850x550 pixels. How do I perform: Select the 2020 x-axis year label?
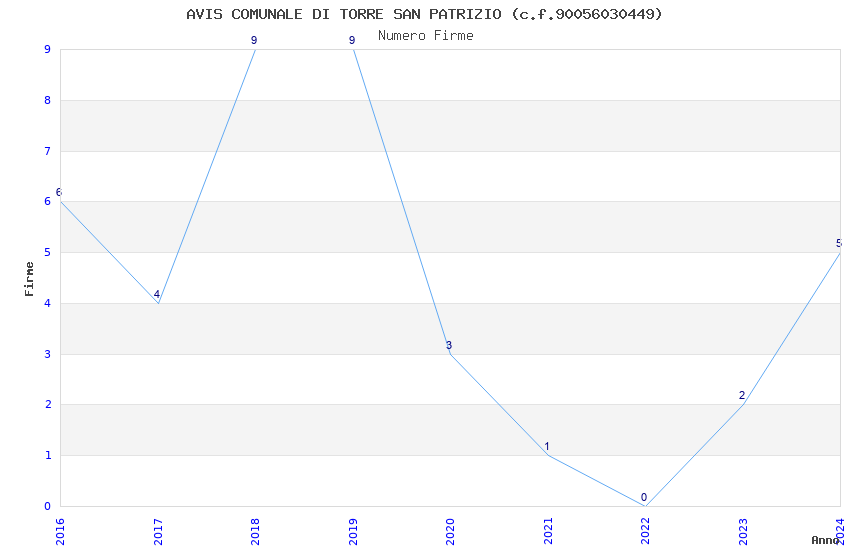[450, 532]
